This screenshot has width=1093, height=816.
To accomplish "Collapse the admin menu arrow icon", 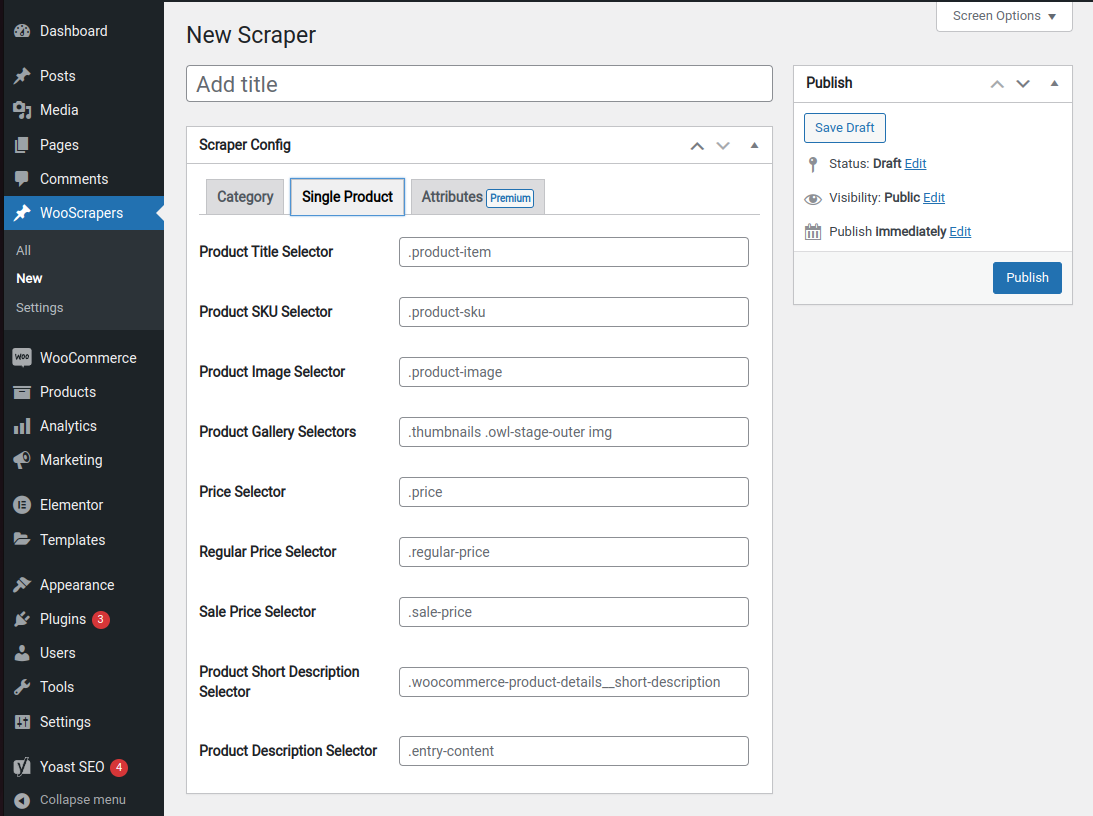I will pyautogui.click(x=22, y=800).
